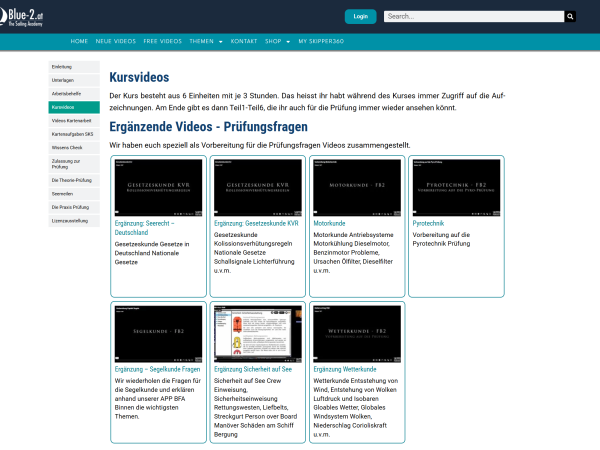
Task: Select Seemeilen in the sidebar
Action: (x=74, y=194)
